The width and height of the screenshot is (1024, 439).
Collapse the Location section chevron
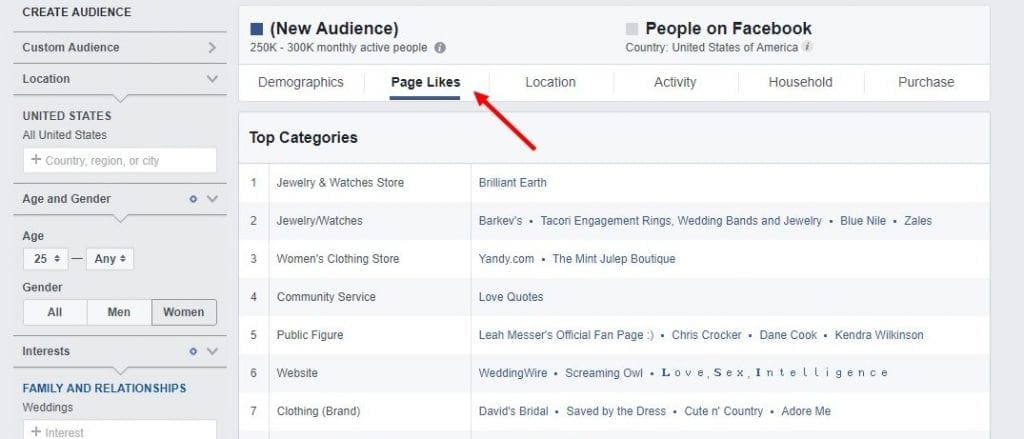[x=212, y=79]
